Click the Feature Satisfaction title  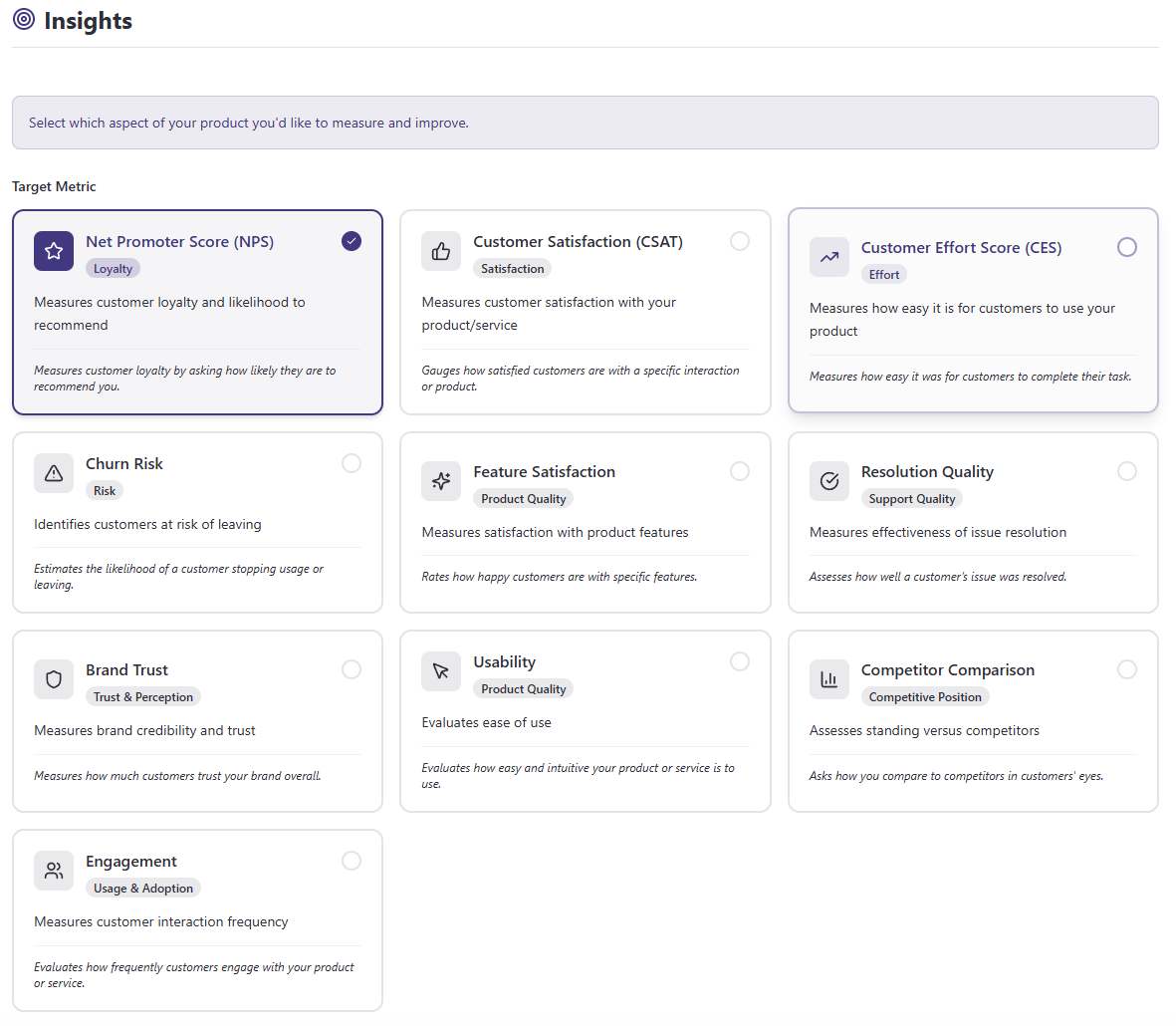[x=544, y=472]
